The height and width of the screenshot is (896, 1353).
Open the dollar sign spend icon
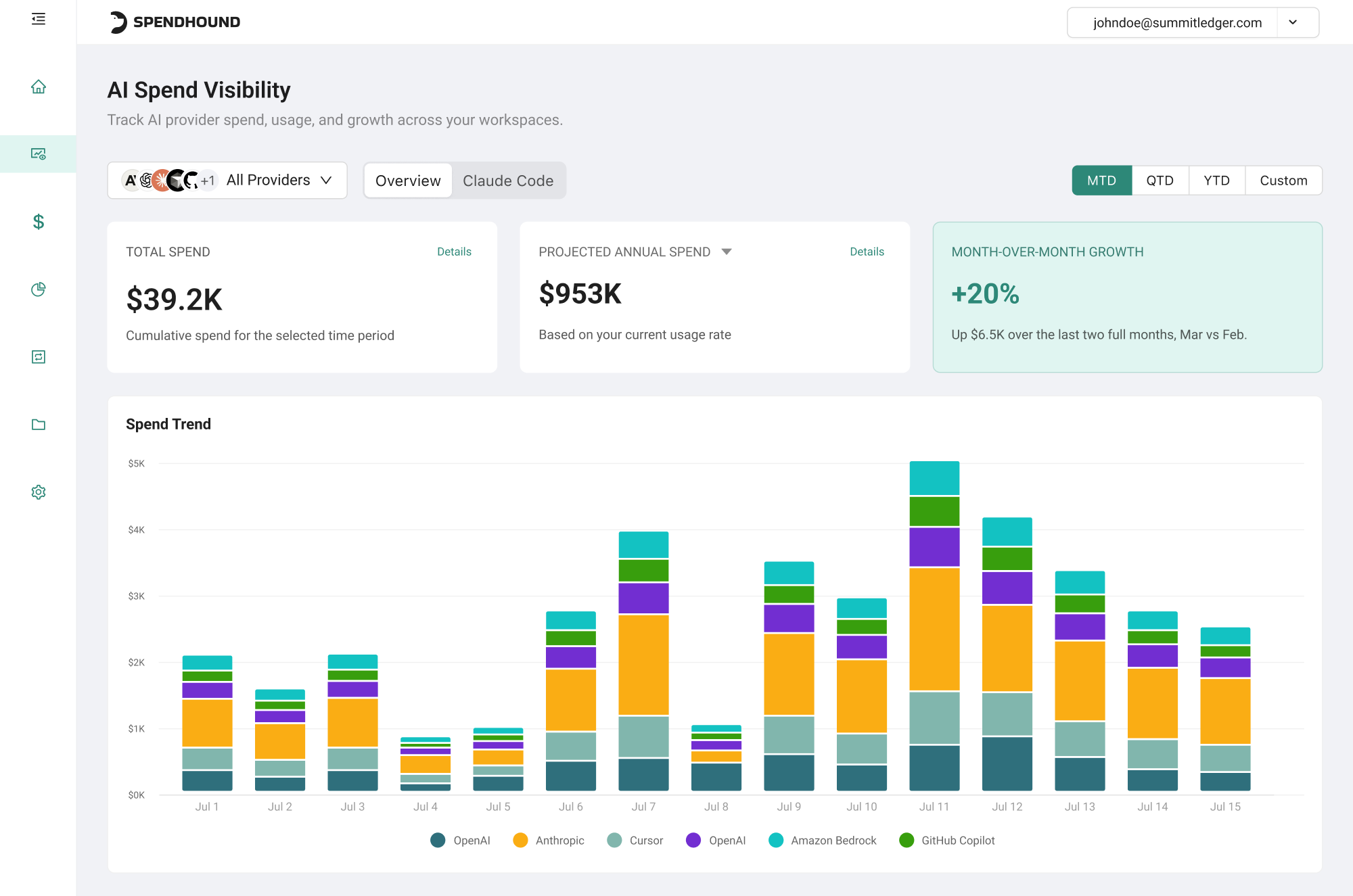39,222
